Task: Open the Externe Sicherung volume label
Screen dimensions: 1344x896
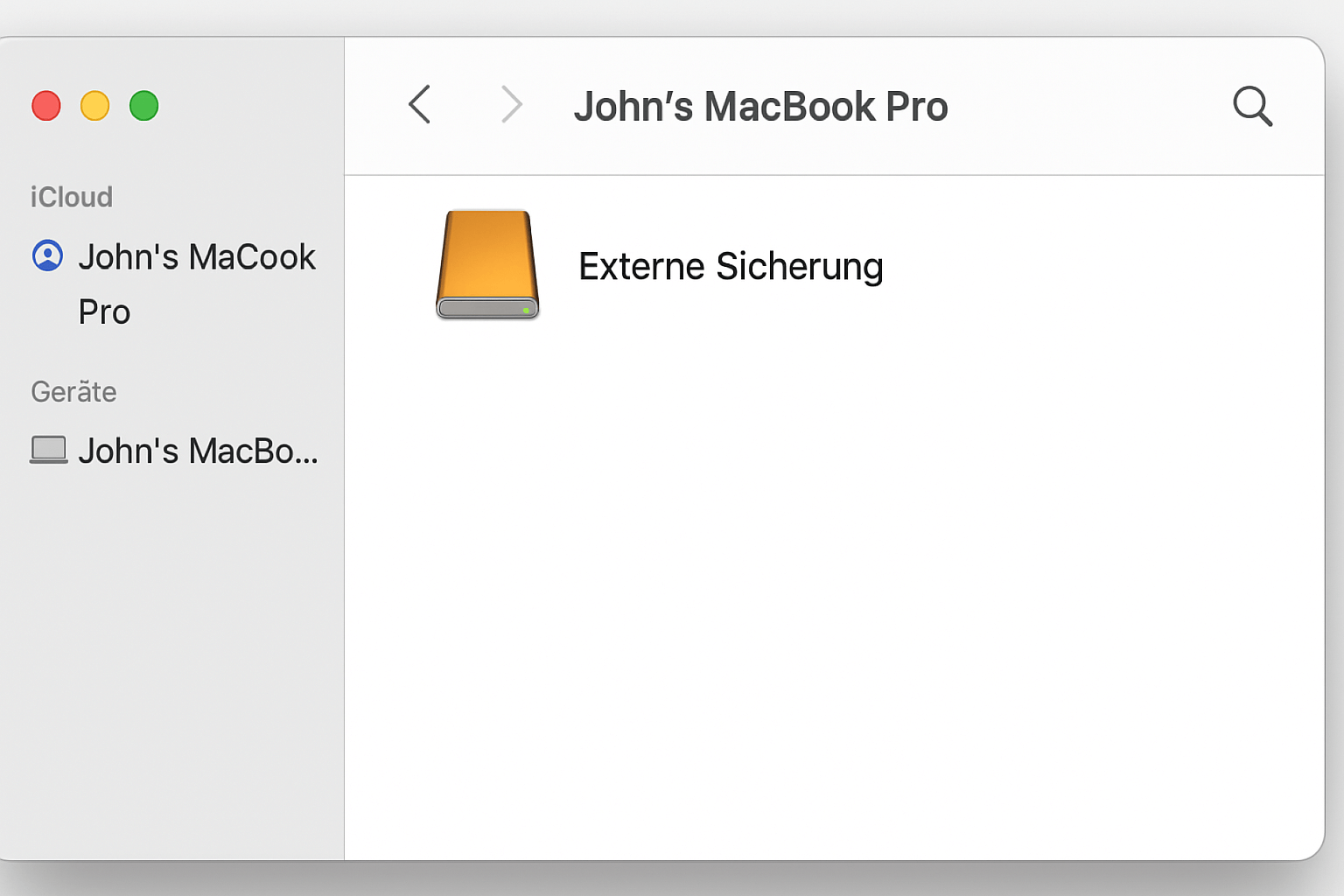Action: pos(731,267)
